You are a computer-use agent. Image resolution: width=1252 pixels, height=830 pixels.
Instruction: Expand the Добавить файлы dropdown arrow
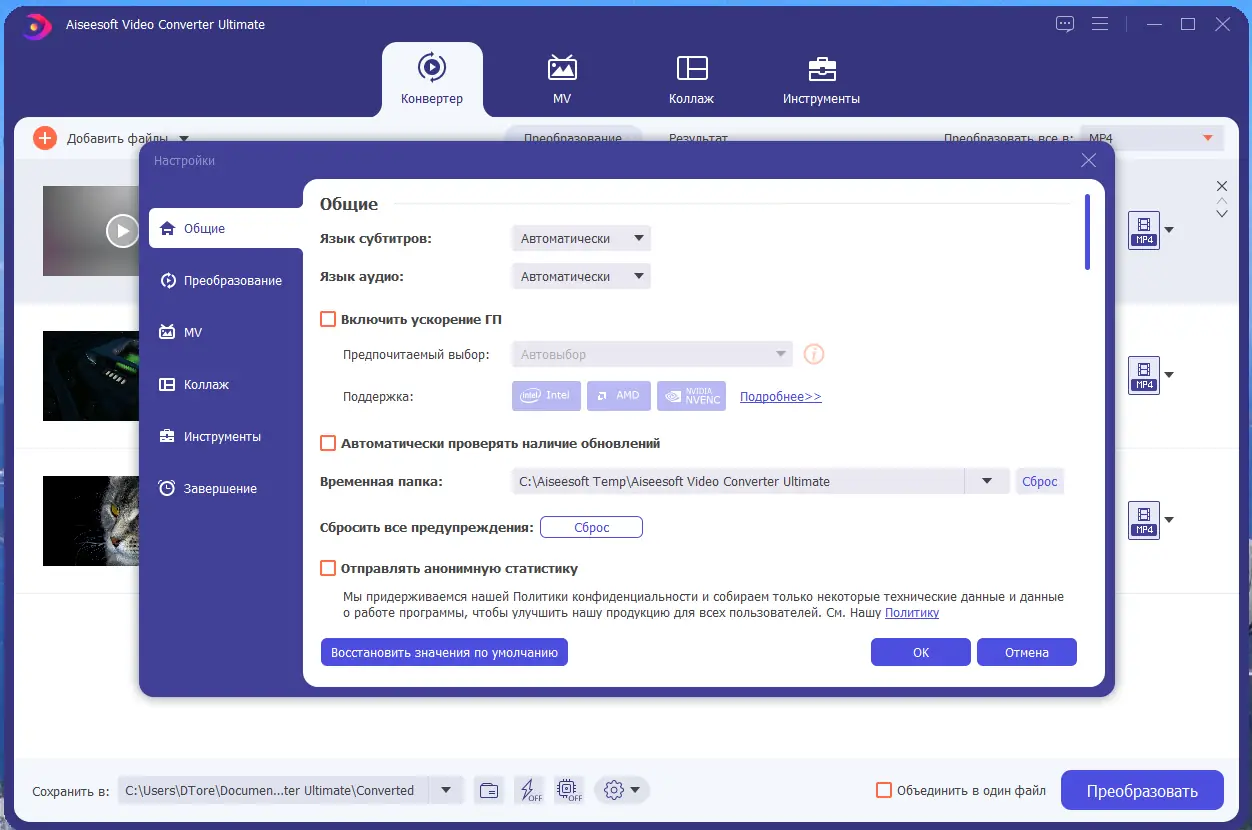[x=184, y=139]
